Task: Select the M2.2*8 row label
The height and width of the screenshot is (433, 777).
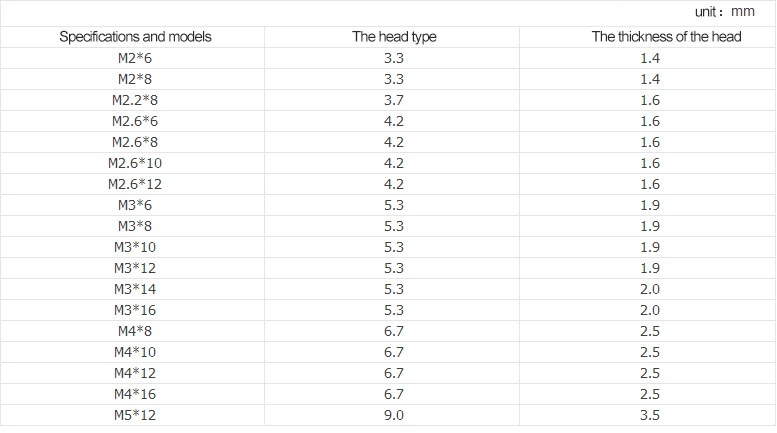Action: pos(135,100)
